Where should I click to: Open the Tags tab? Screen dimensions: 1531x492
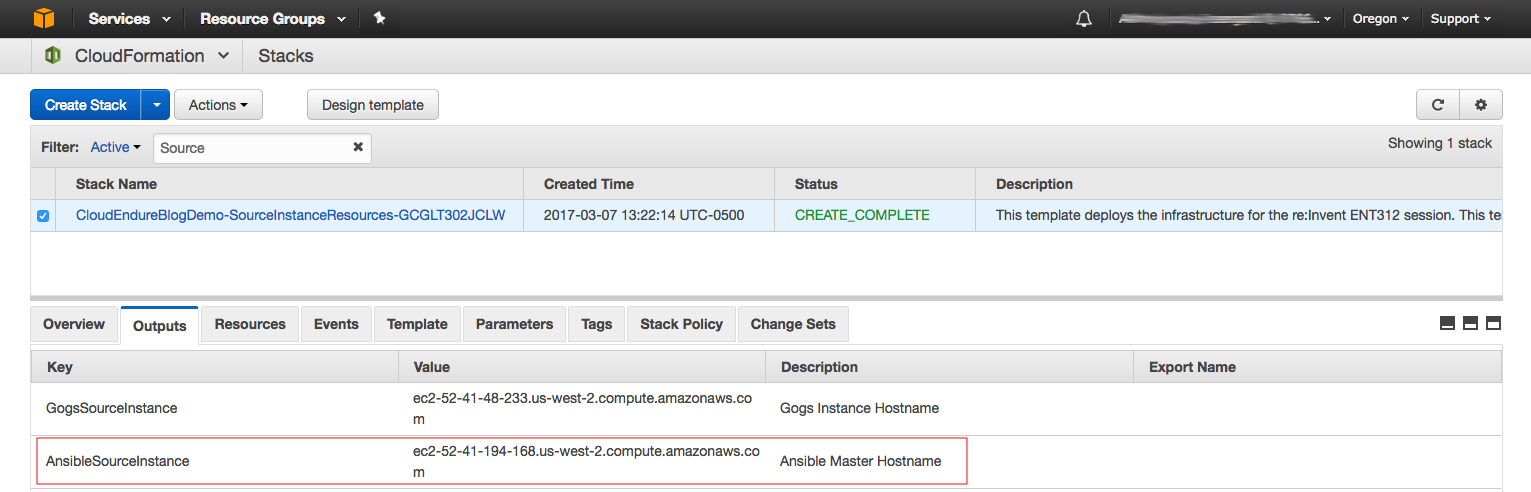click(x=596, y=324)
